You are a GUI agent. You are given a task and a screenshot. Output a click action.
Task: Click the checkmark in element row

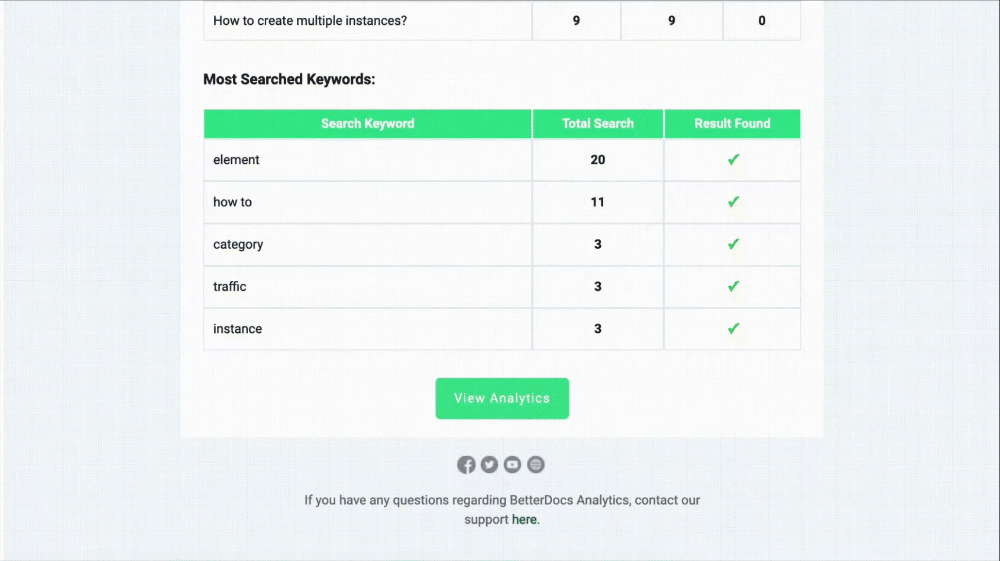pos(733,159)
